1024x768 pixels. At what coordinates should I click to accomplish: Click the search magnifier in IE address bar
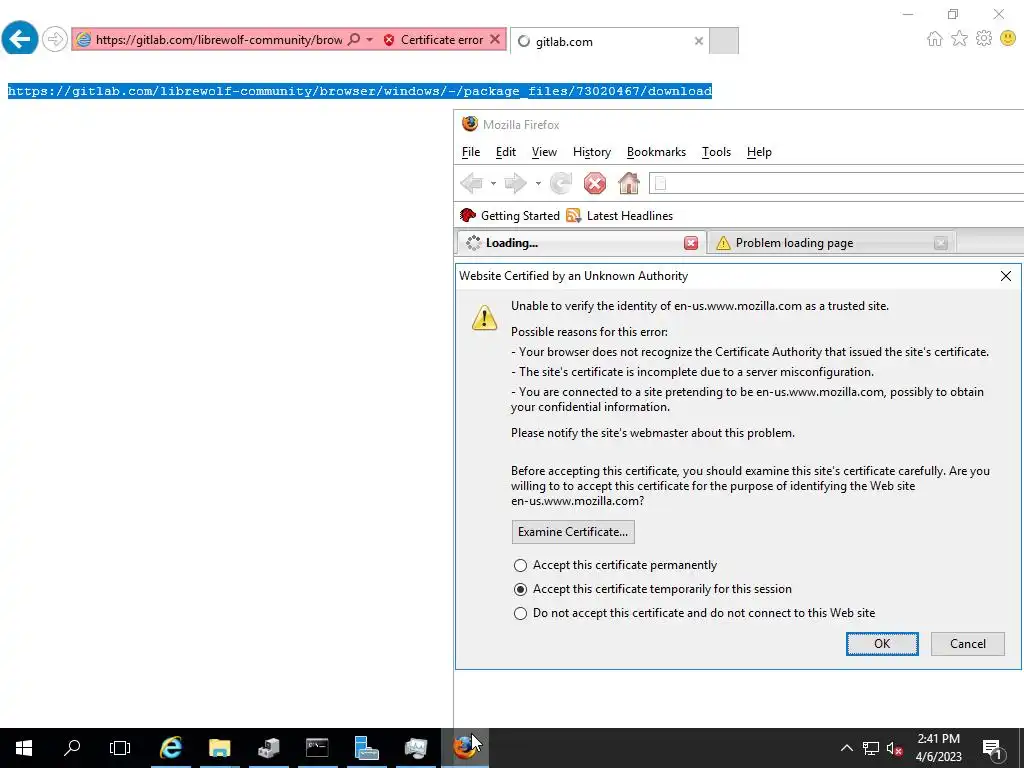(354, 39)
